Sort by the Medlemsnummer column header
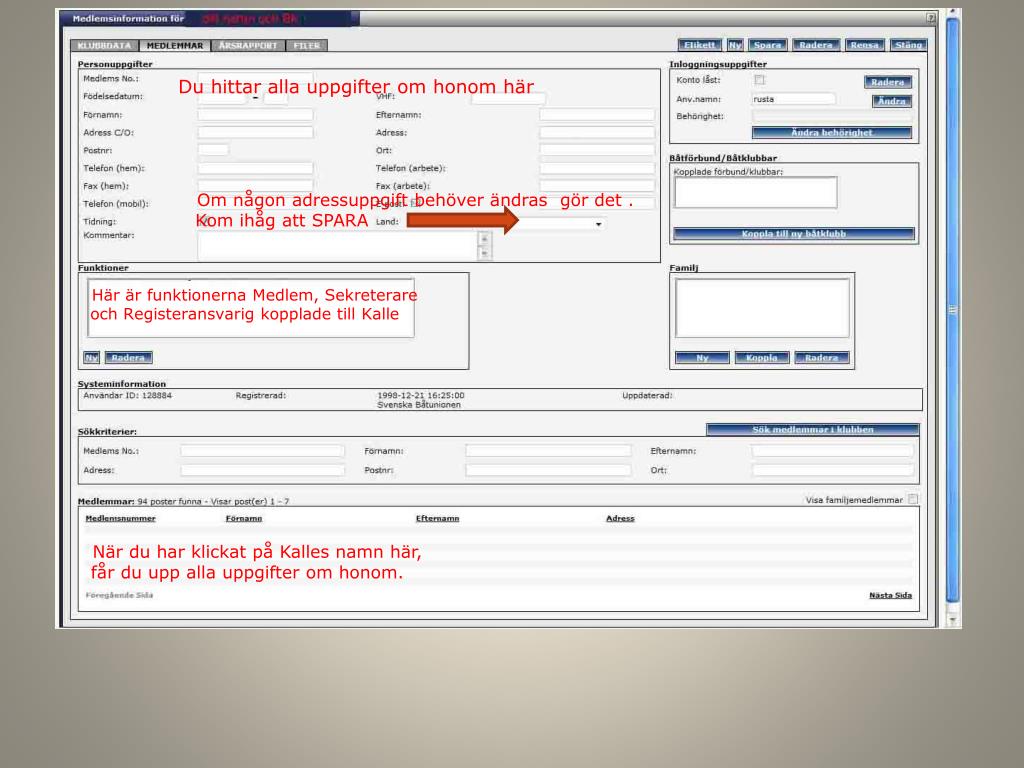Viewport: 1024px width, 768px height. pyautogui.click(x=120, y=519)
